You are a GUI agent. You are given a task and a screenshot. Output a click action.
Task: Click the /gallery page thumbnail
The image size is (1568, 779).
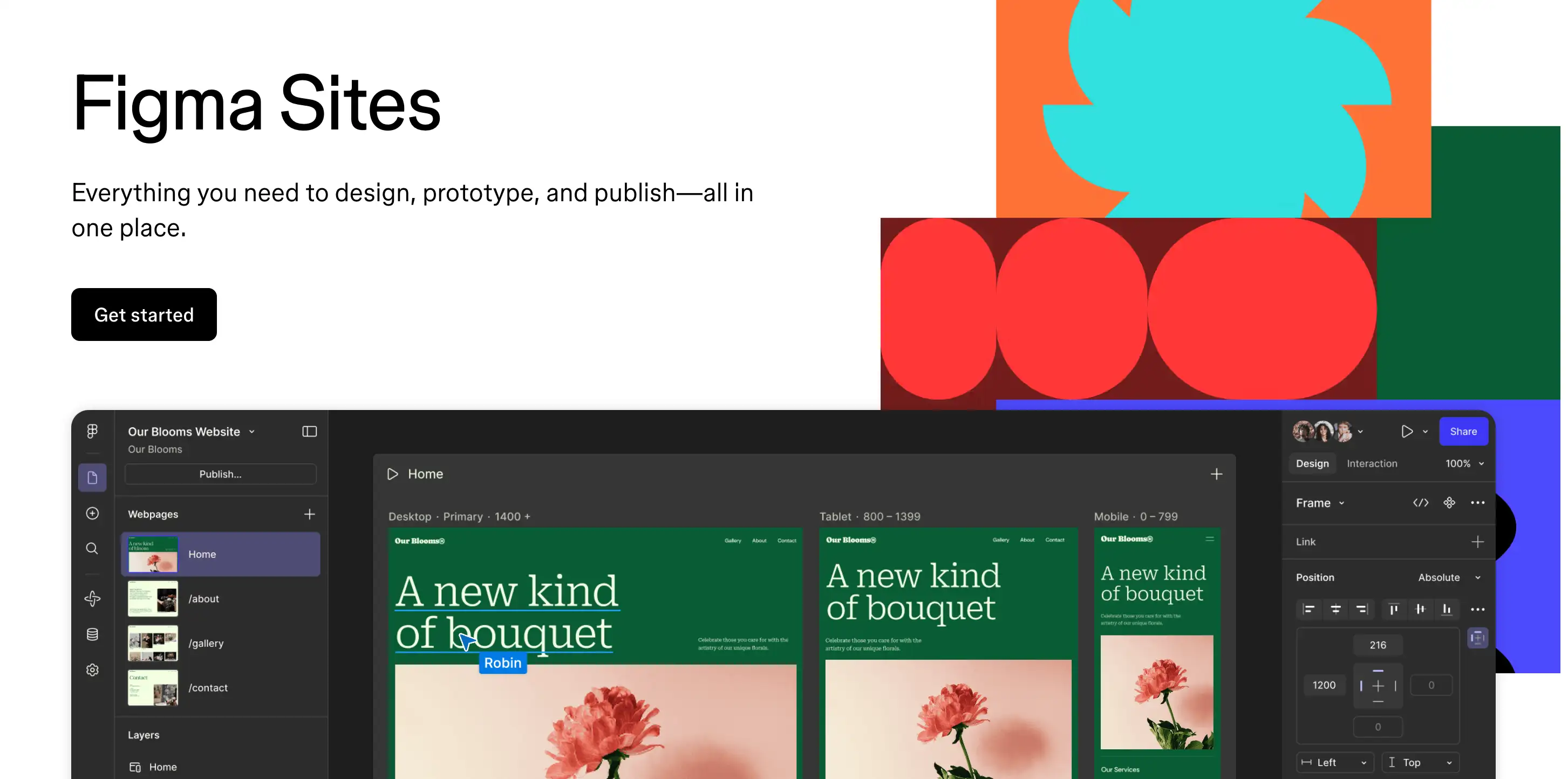(153, 643)
